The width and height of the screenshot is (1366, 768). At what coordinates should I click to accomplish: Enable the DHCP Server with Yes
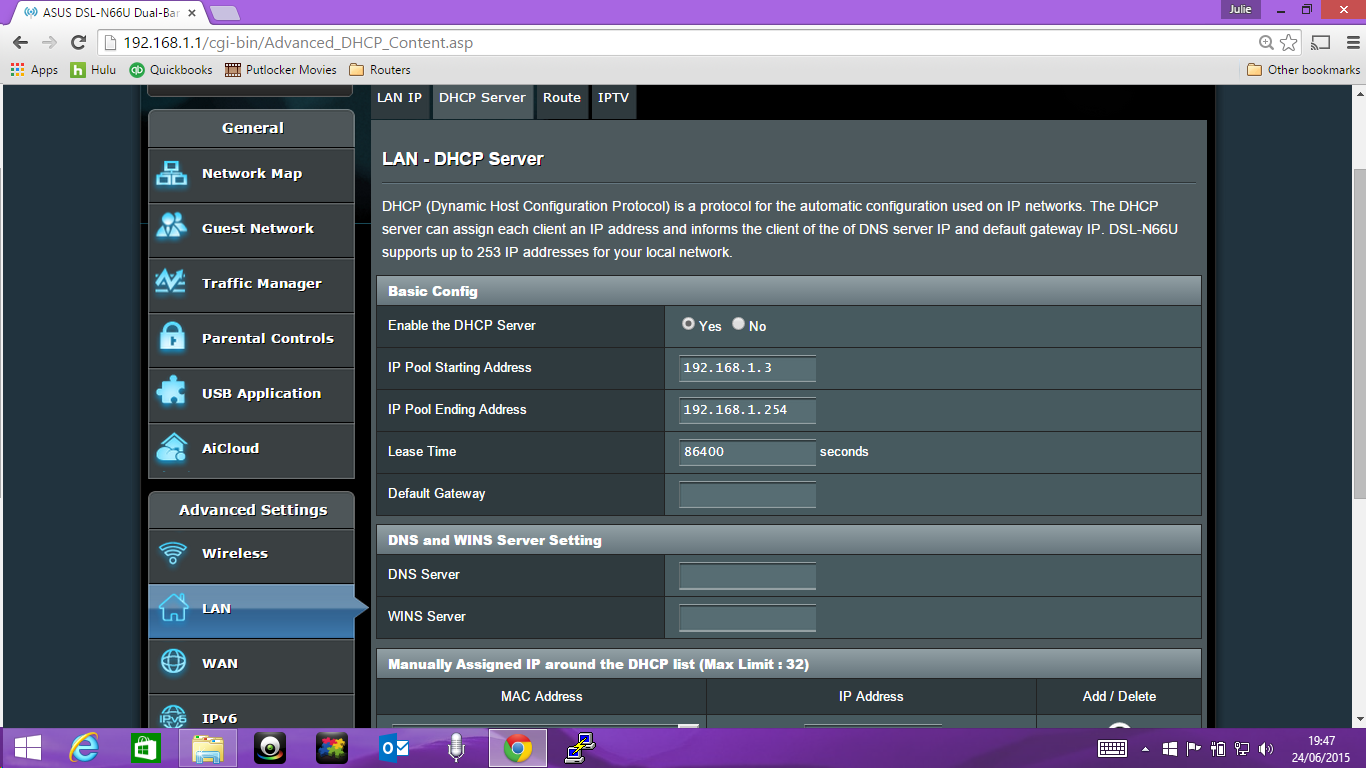tap(688, 323)
